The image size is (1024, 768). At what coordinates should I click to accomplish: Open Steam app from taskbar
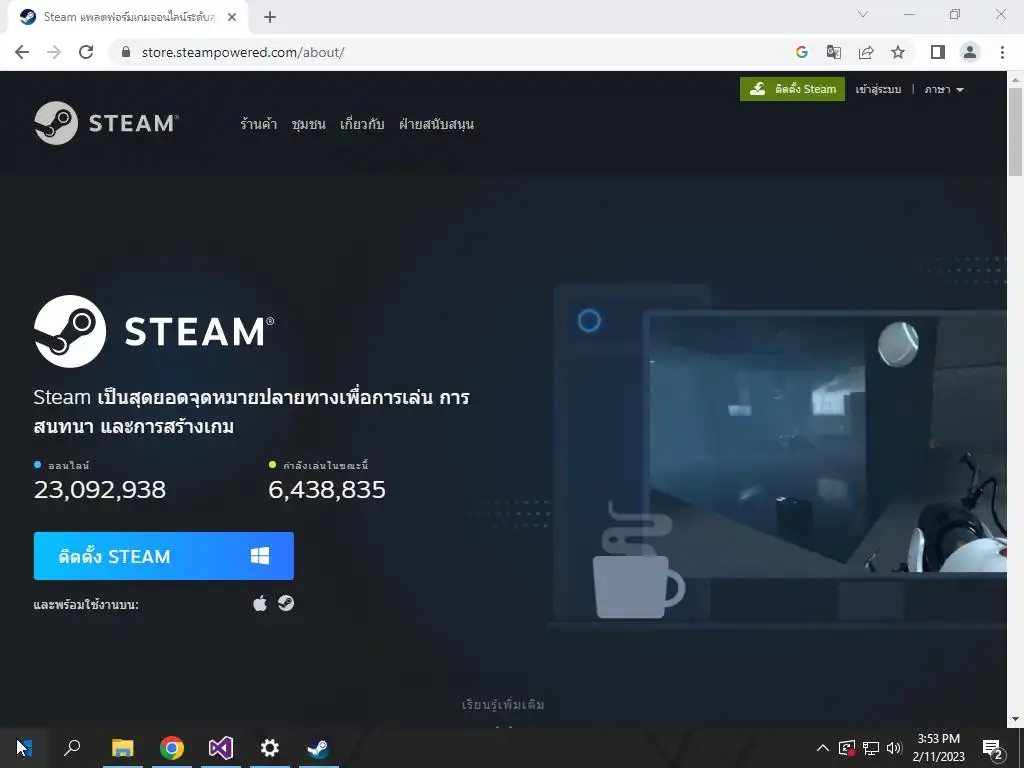[x=319, y=748]
